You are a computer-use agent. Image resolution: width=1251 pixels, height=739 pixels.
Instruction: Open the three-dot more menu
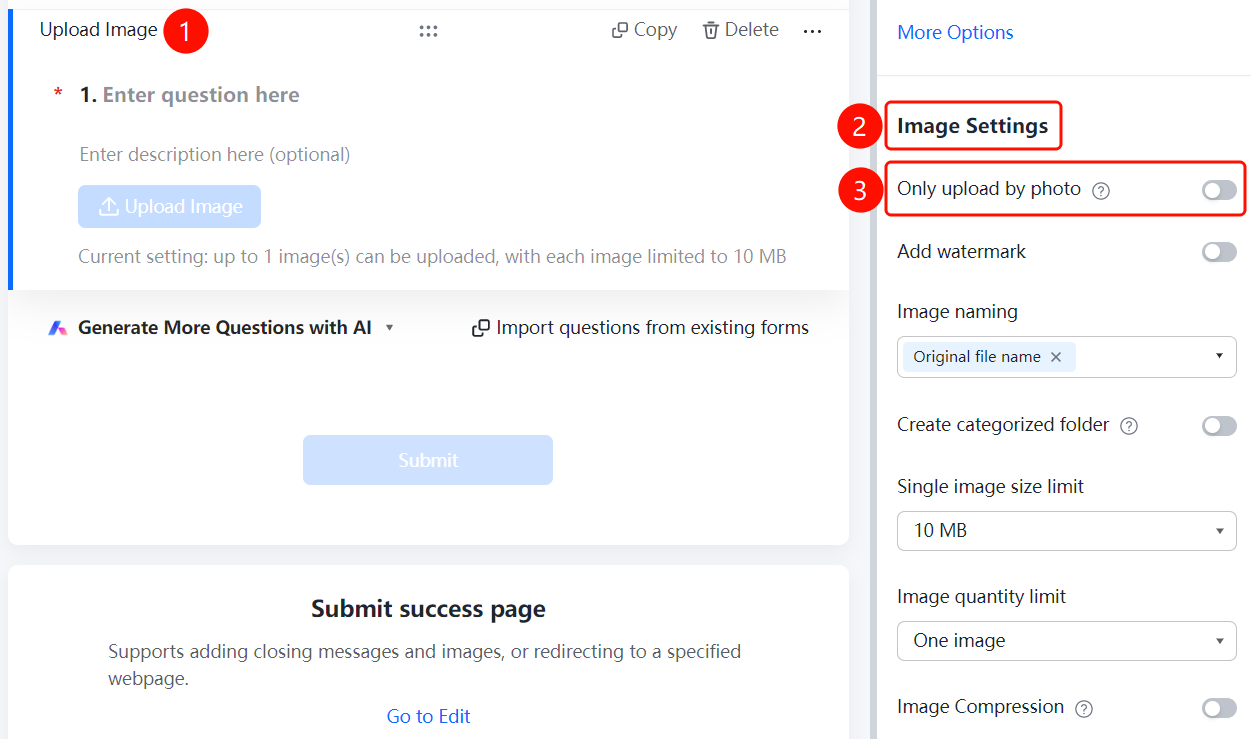click(812, 32)
